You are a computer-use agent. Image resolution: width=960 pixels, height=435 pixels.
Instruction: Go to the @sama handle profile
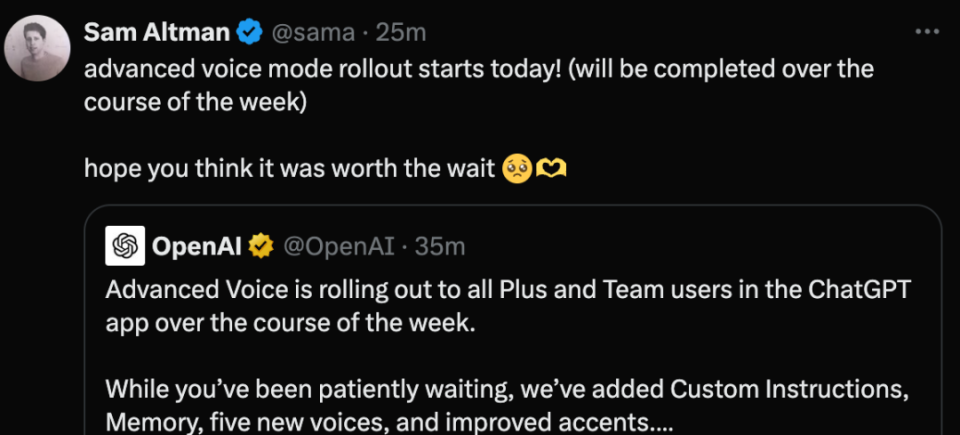[x=313, y=32]
